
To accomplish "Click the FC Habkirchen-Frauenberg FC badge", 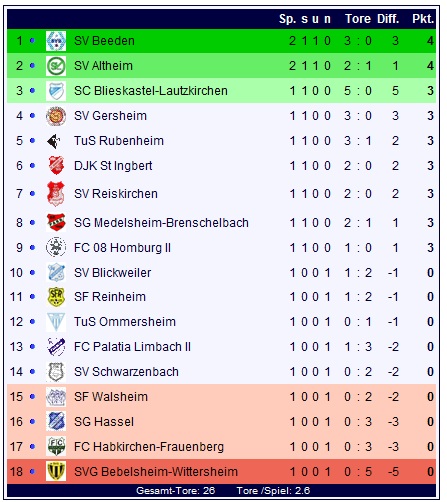I will 56,446.
